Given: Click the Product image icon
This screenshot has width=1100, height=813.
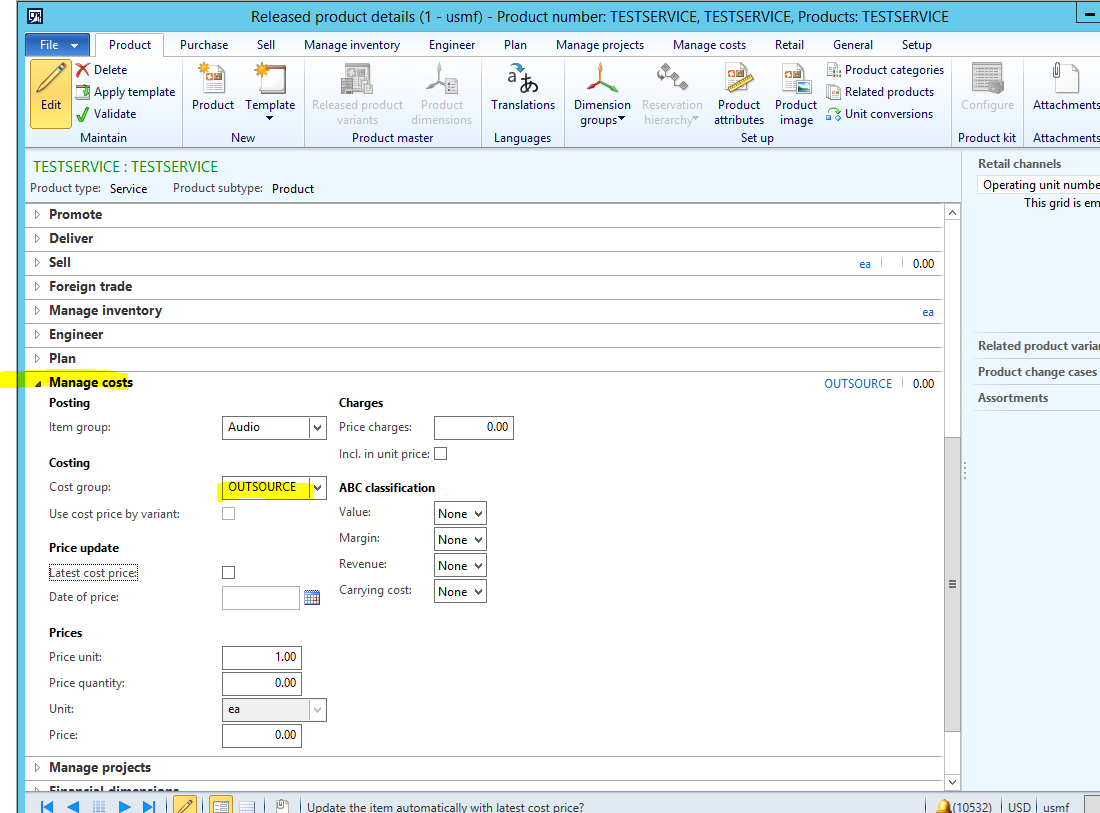Looking at the screenshot, I should tap(796, 80).
